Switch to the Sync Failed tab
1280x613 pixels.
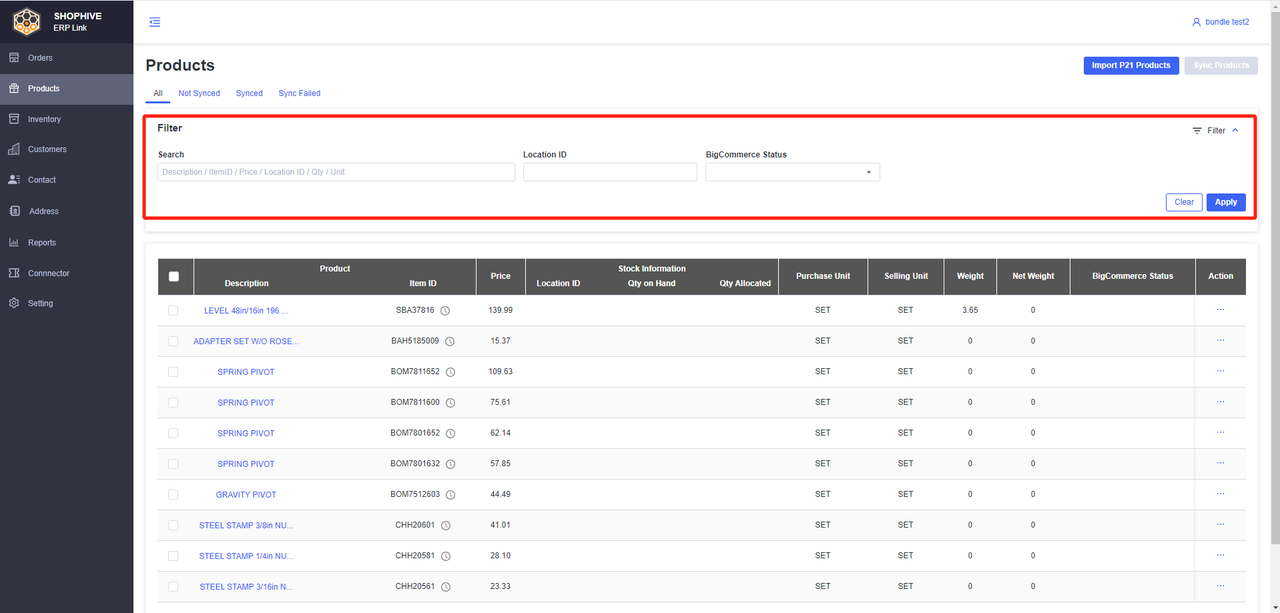tap(299, 93)
